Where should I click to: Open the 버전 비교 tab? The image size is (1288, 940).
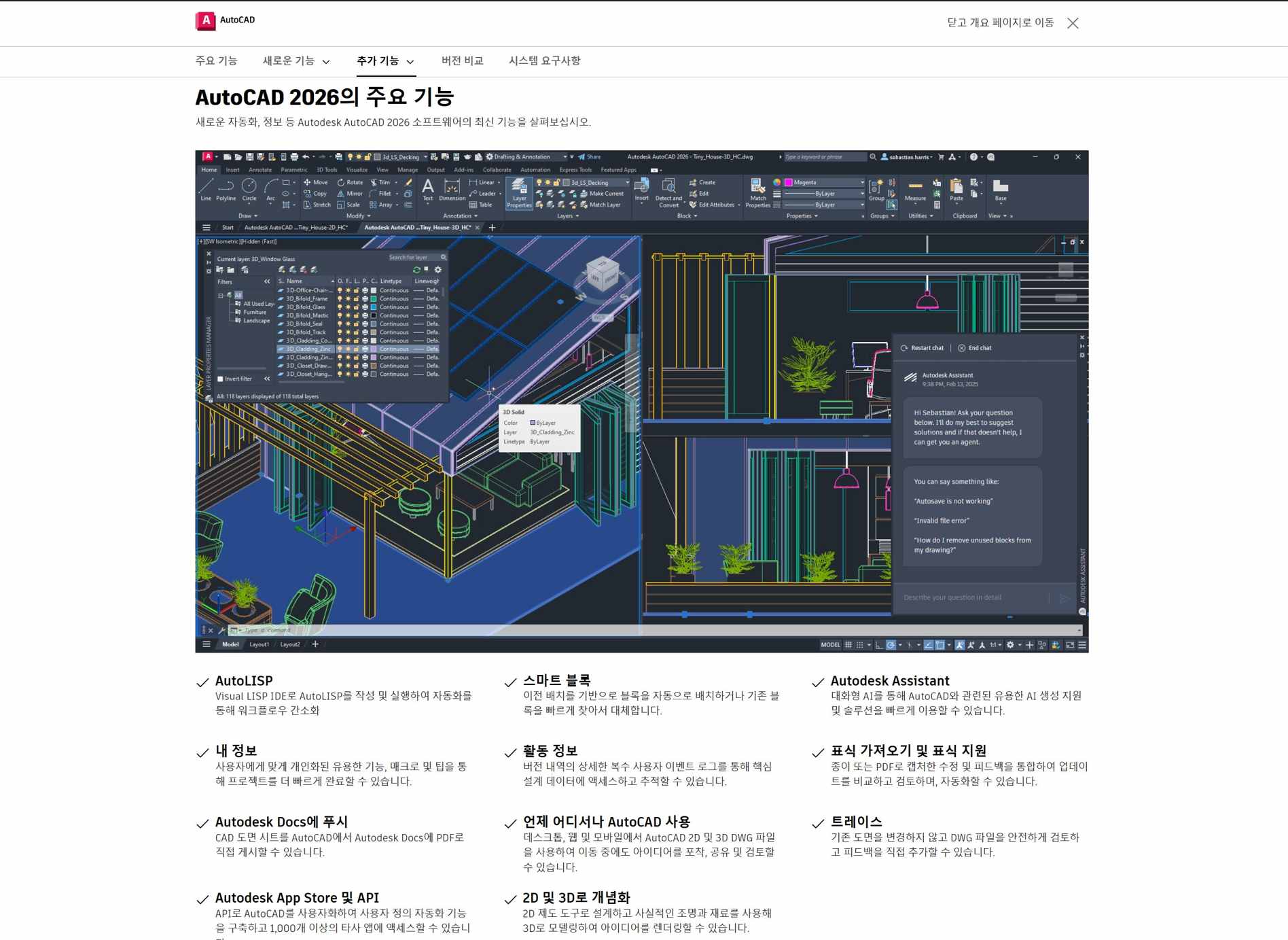click(x=463, y=61)
